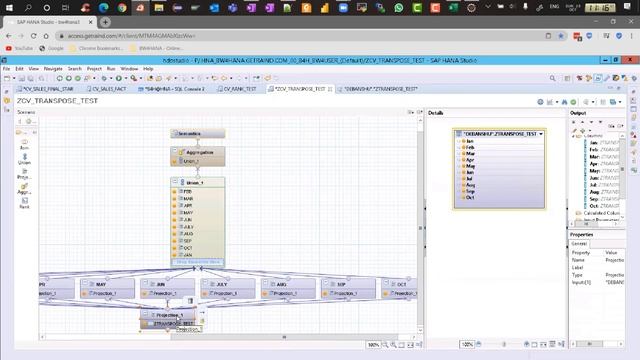Click the Save toolbar icon

(x=22, y=78)
